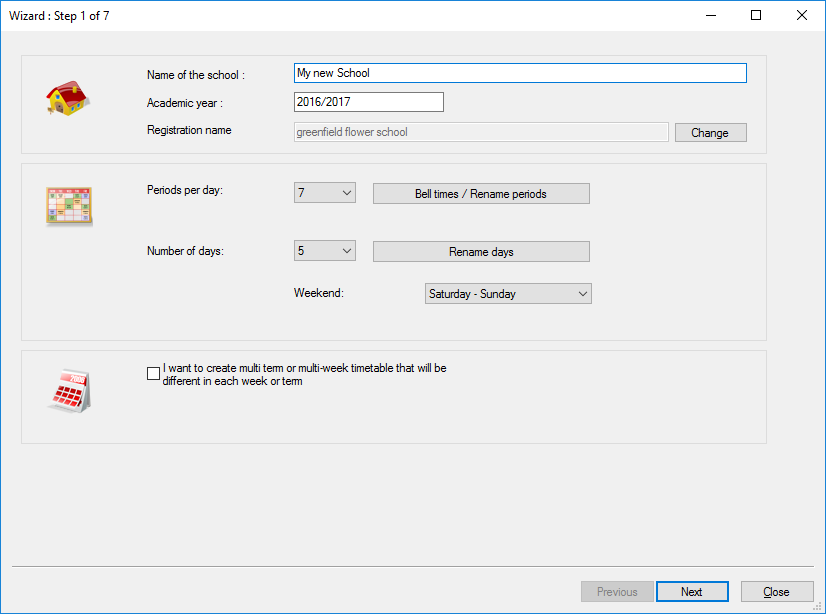
Task: Click the school house icon
Action: coord(67,99)
